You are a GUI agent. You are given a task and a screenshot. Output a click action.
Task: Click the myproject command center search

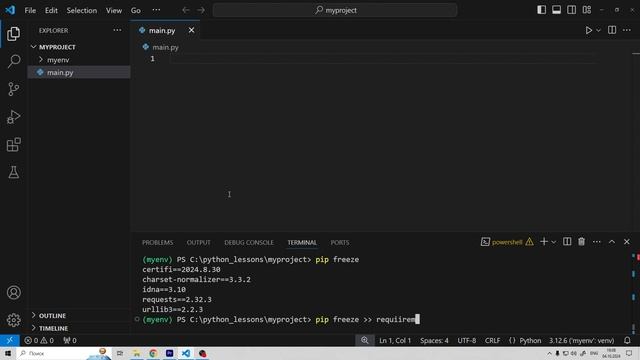(335, 10)
